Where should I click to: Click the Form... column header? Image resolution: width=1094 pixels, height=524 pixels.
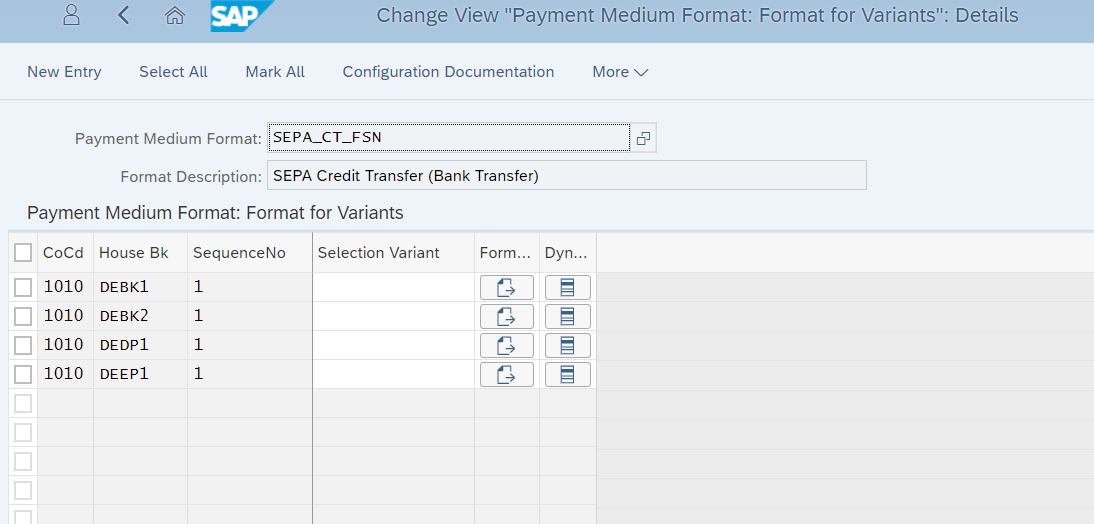[506, 253]
